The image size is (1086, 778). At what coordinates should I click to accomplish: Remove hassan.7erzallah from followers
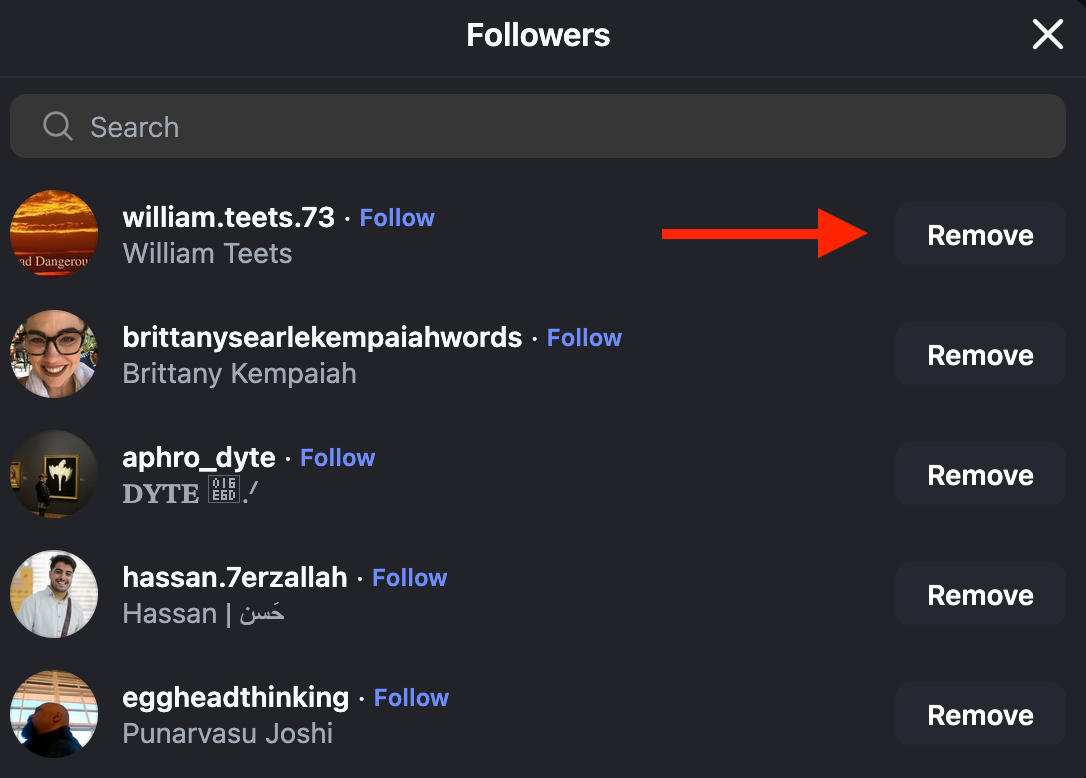click(980, 595)
